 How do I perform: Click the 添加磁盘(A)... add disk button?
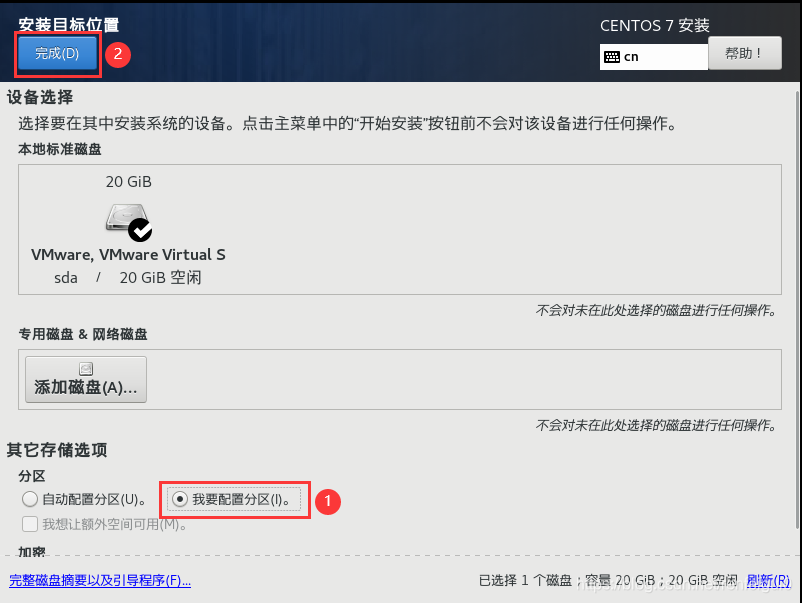click(86, 379)
